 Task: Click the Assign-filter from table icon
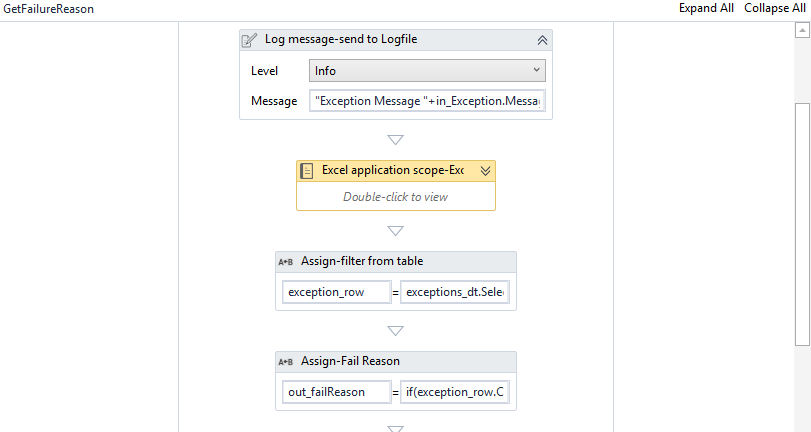coord(285,262)
